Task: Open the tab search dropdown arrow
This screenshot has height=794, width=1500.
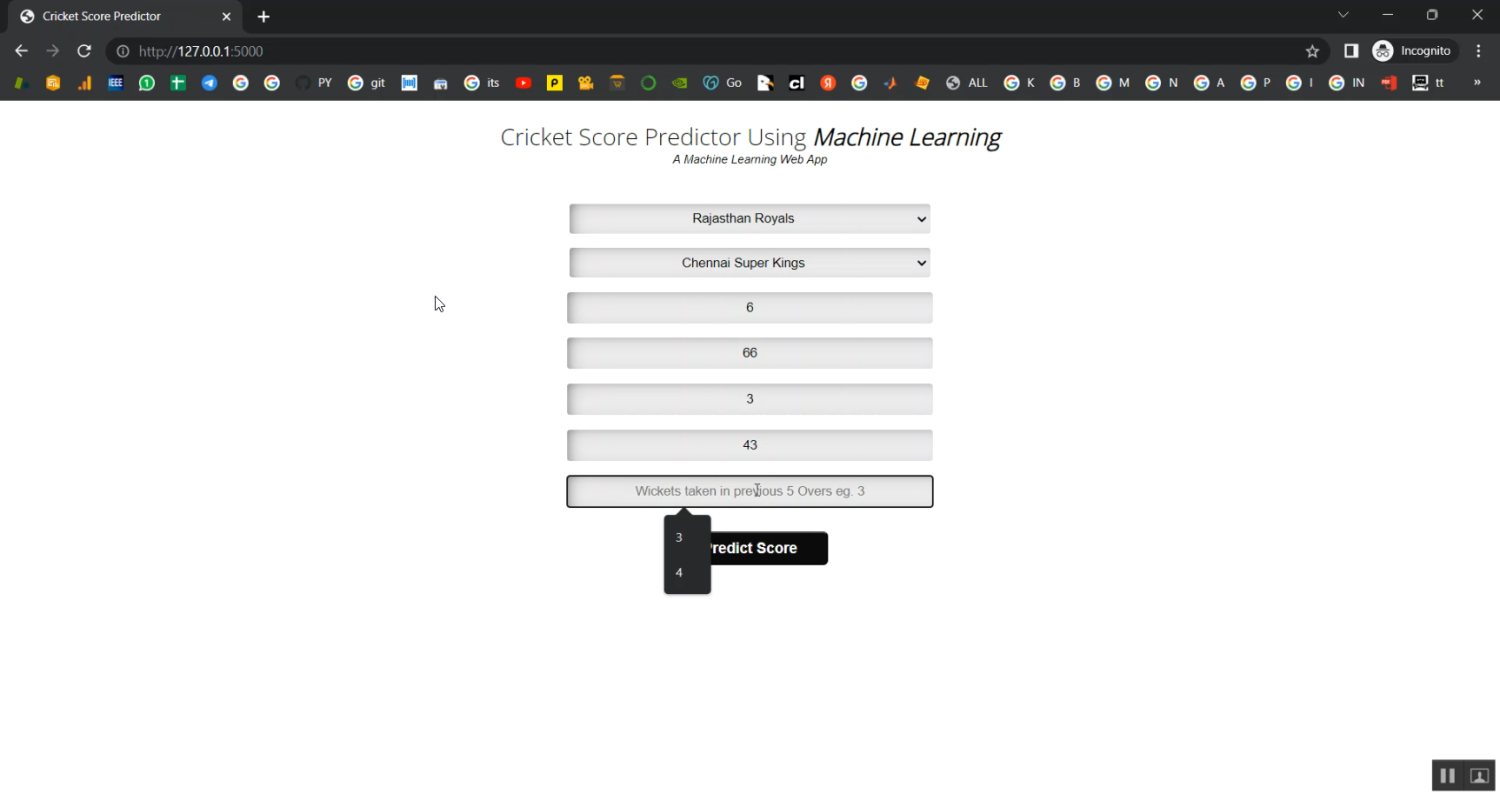Action: [1343, 15]
